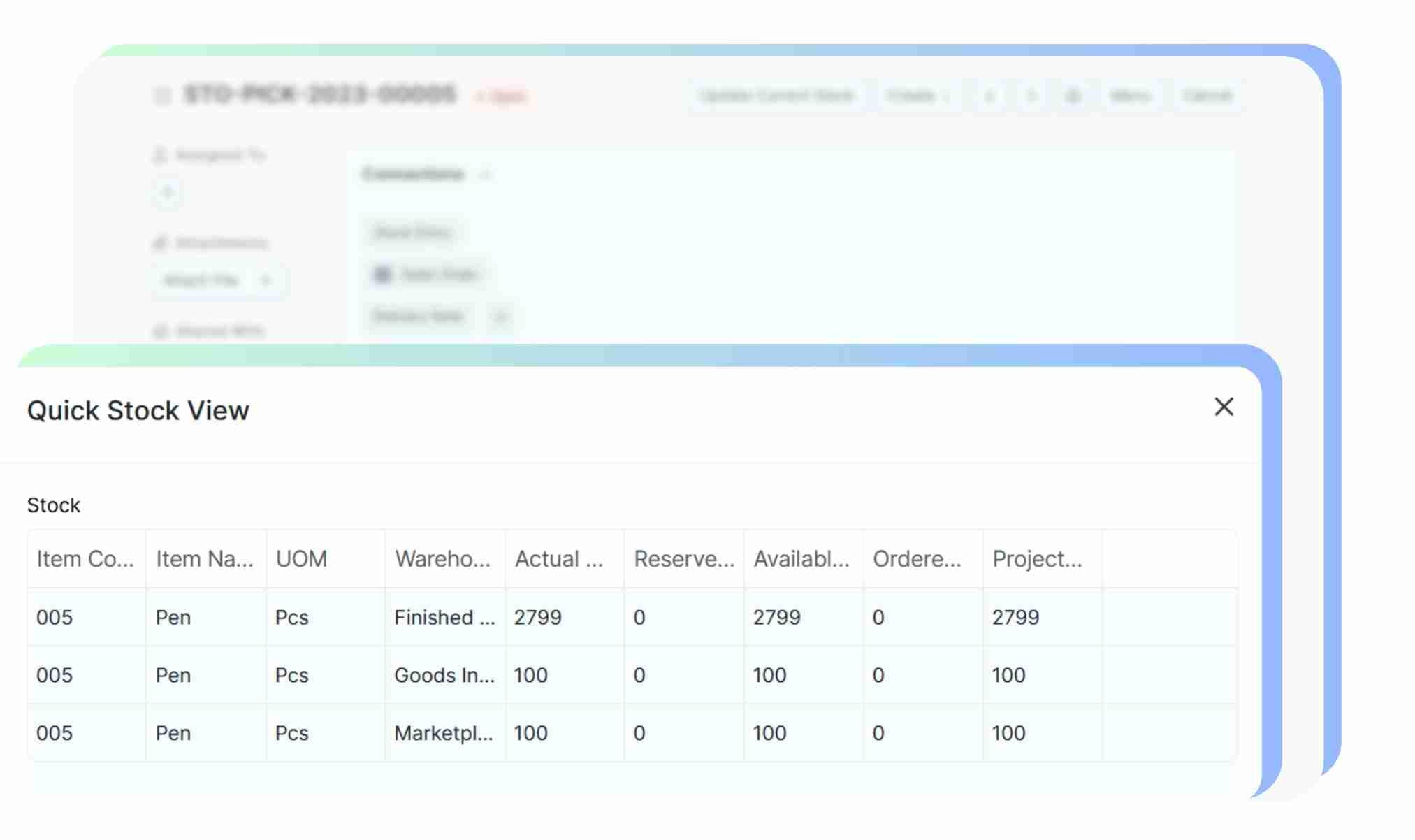Click the next document arrow icon
The height and width of the screenshot is (840, 1415).
click(x=1031, y=96)
